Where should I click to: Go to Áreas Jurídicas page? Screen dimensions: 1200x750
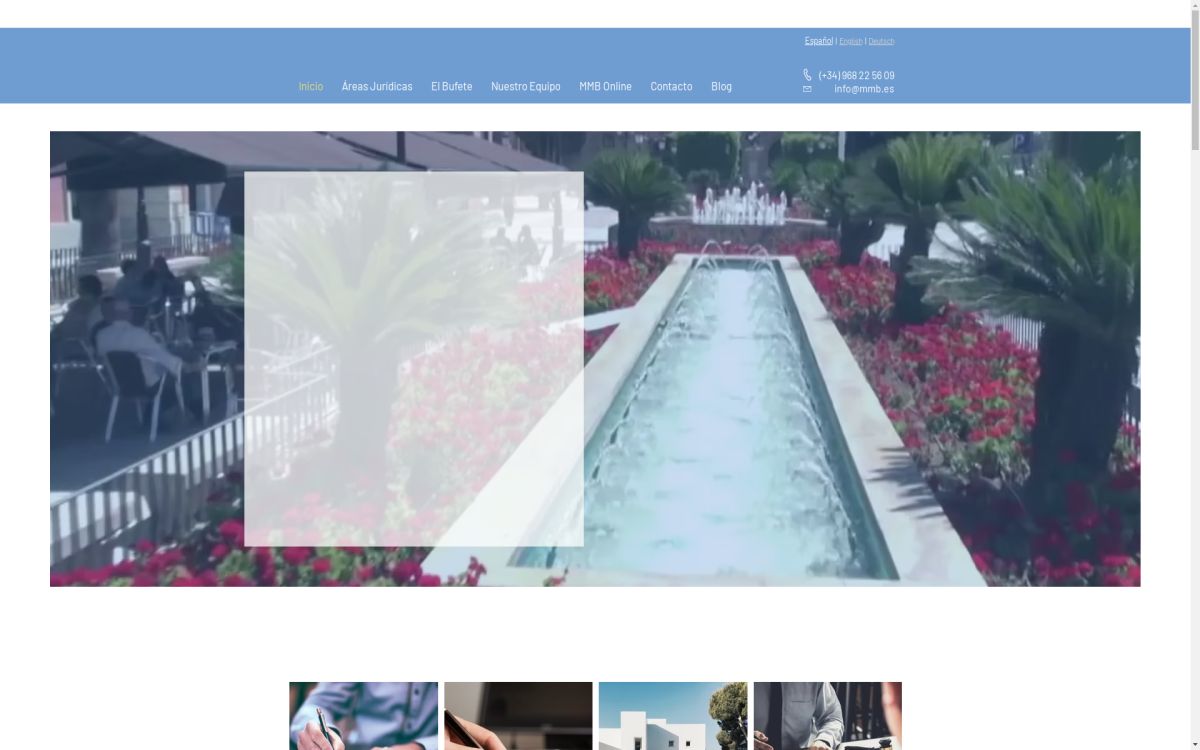pos(377,86)
